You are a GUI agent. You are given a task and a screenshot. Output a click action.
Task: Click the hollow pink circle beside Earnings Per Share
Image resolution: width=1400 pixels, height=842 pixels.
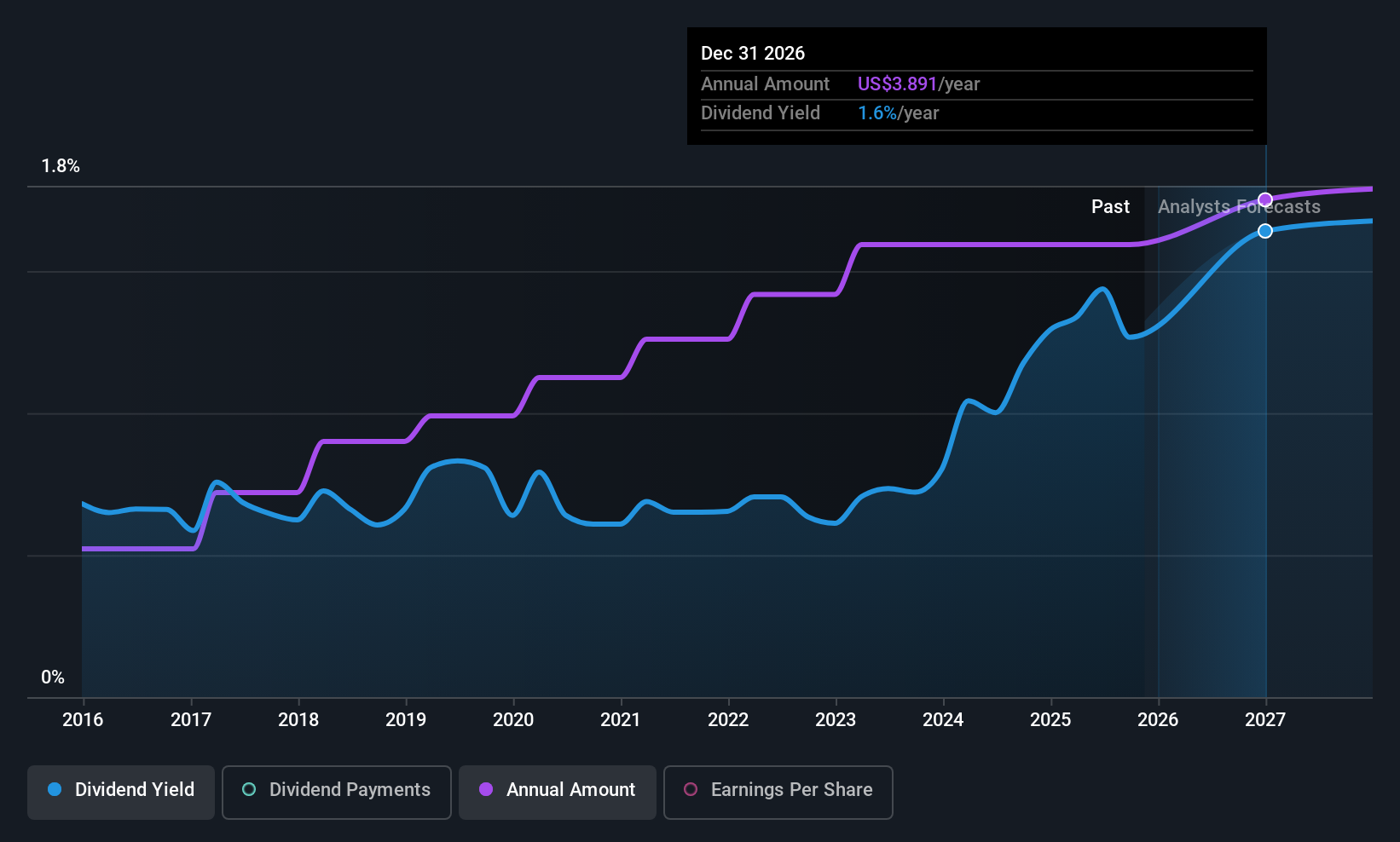click(691, 789)
